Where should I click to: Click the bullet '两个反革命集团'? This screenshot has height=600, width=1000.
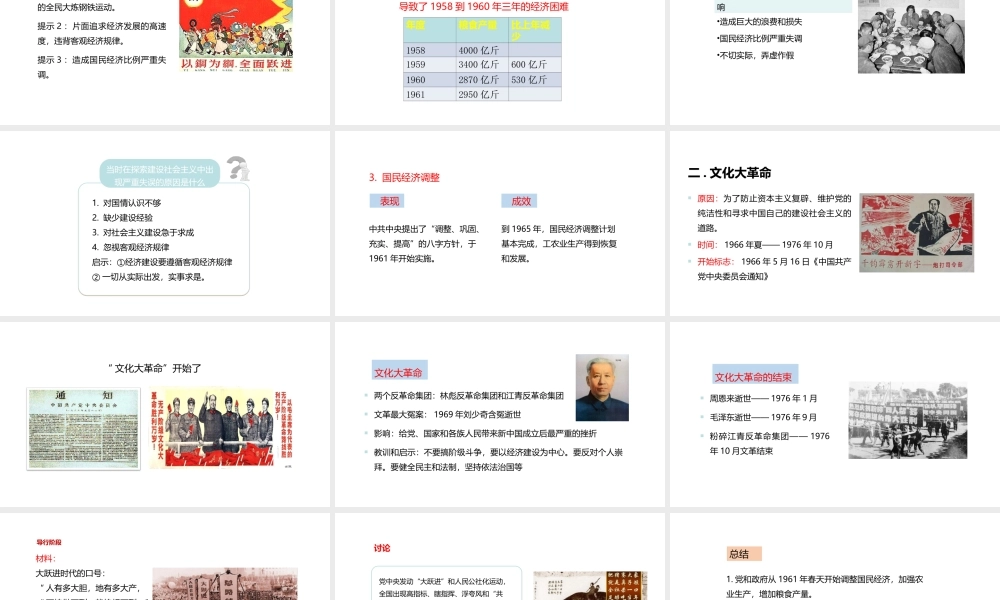pos(469,396)
